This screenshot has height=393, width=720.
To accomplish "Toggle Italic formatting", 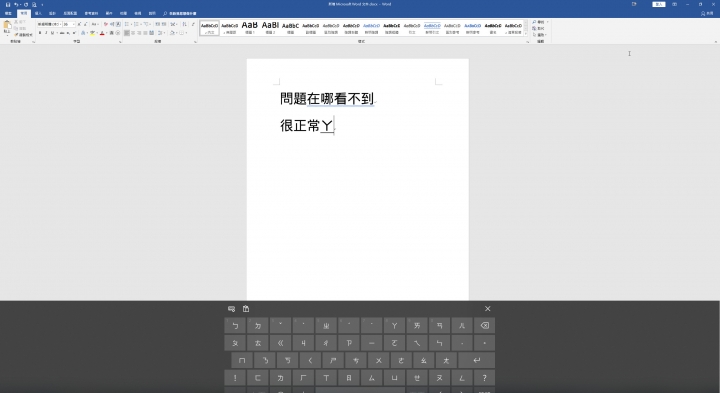I will coord(46,33).
